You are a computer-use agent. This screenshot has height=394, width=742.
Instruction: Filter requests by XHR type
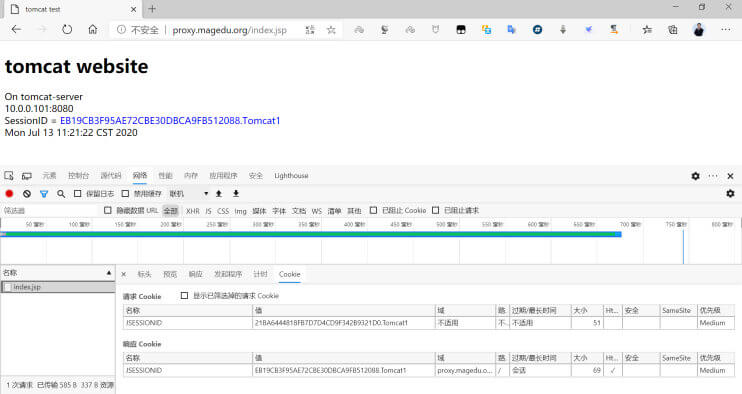coord(193,211)
